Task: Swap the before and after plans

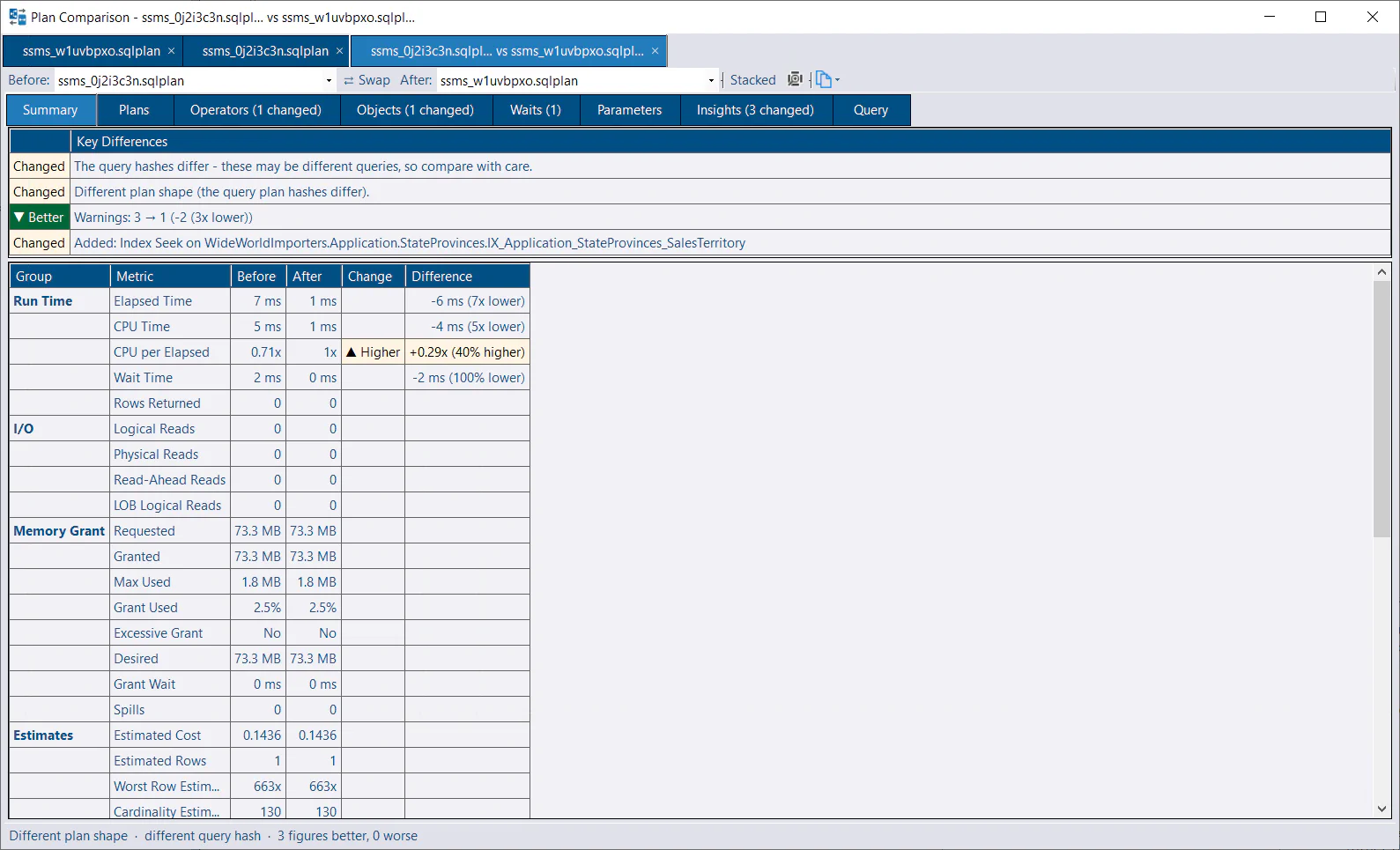Action: point(367,80)
